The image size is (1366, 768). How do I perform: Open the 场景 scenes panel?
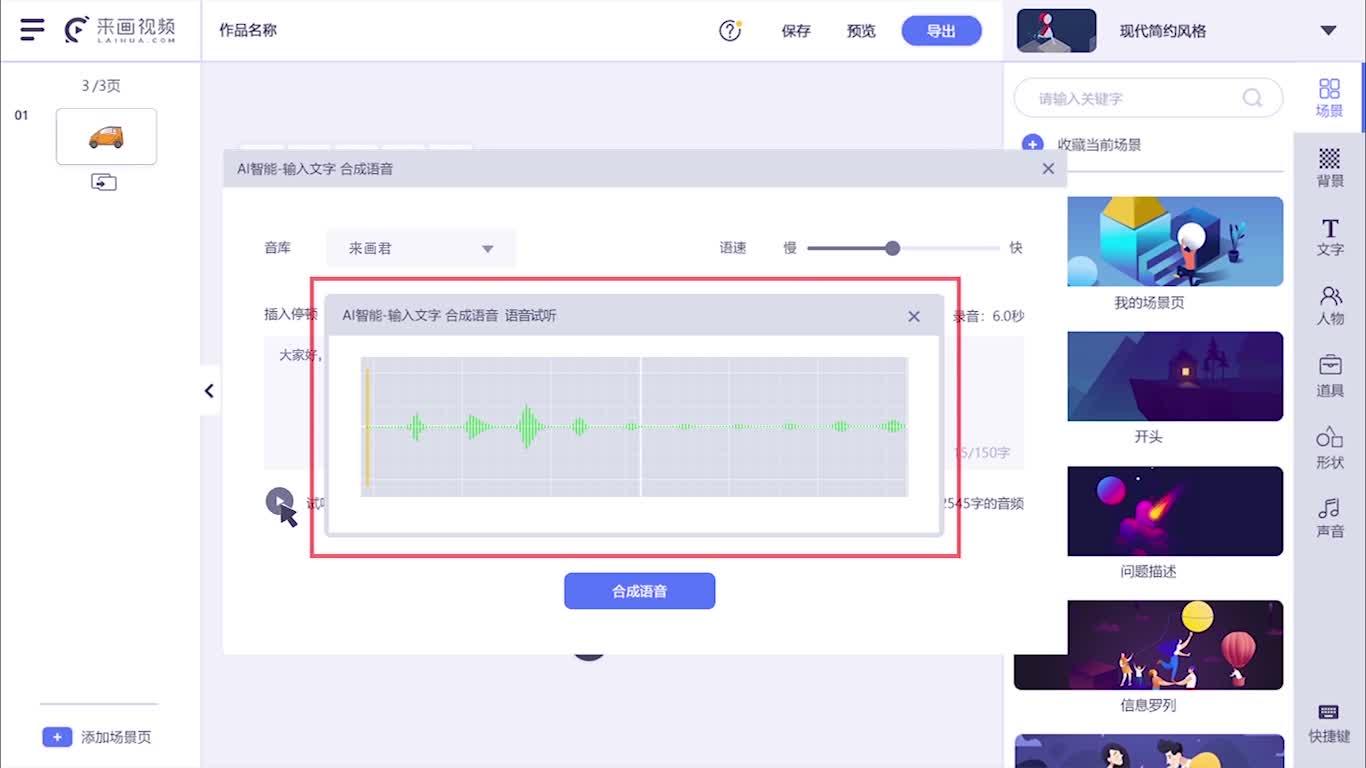1329,98
